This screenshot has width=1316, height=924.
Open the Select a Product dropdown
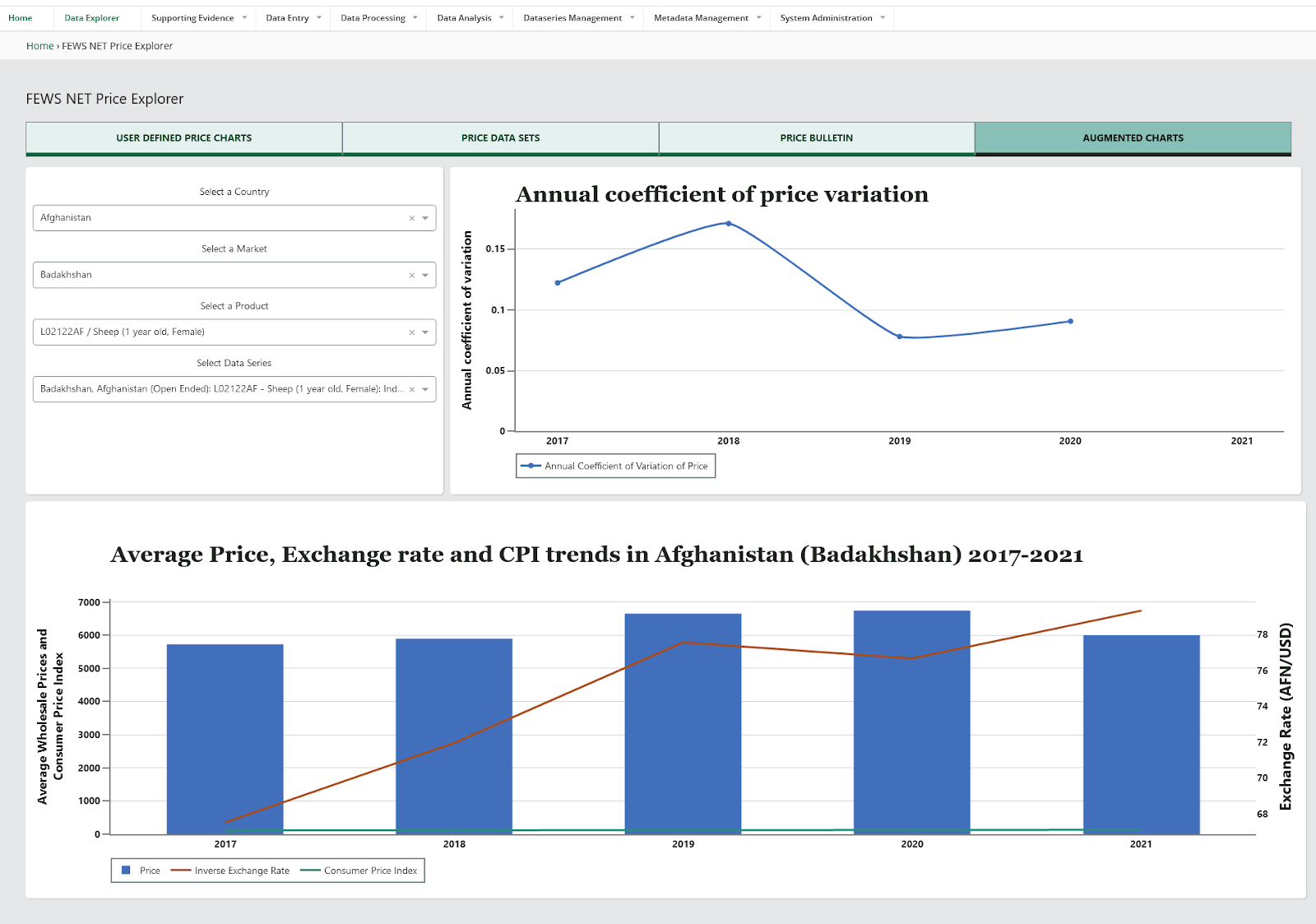425,332
